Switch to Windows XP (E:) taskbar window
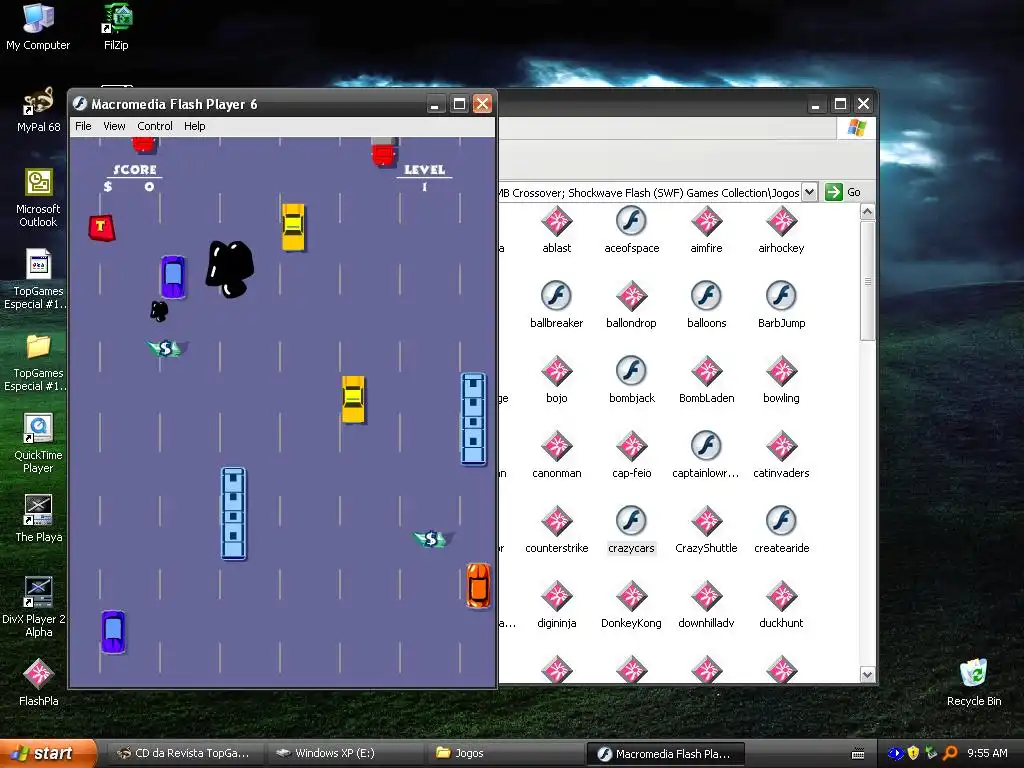Screen dimensions: 1024x768 point(345,753)
